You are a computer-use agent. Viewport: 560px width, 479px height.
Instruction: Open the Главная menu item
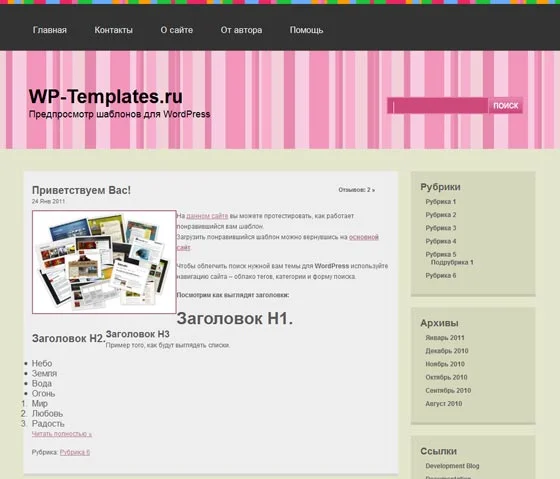[x=50, y=30]
